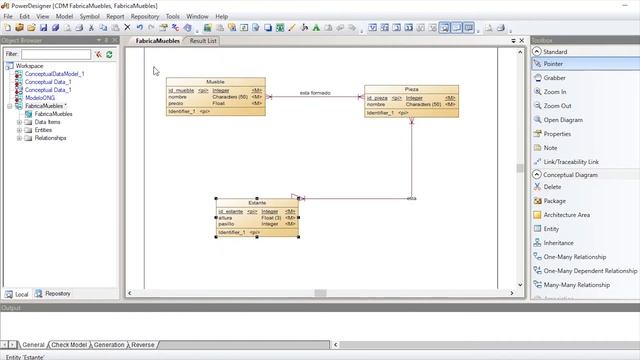Image resolution: width=640 pixels, height=360 pixels.
Task: Select the Mueble entity in diagram
Action: pos(216,97)
